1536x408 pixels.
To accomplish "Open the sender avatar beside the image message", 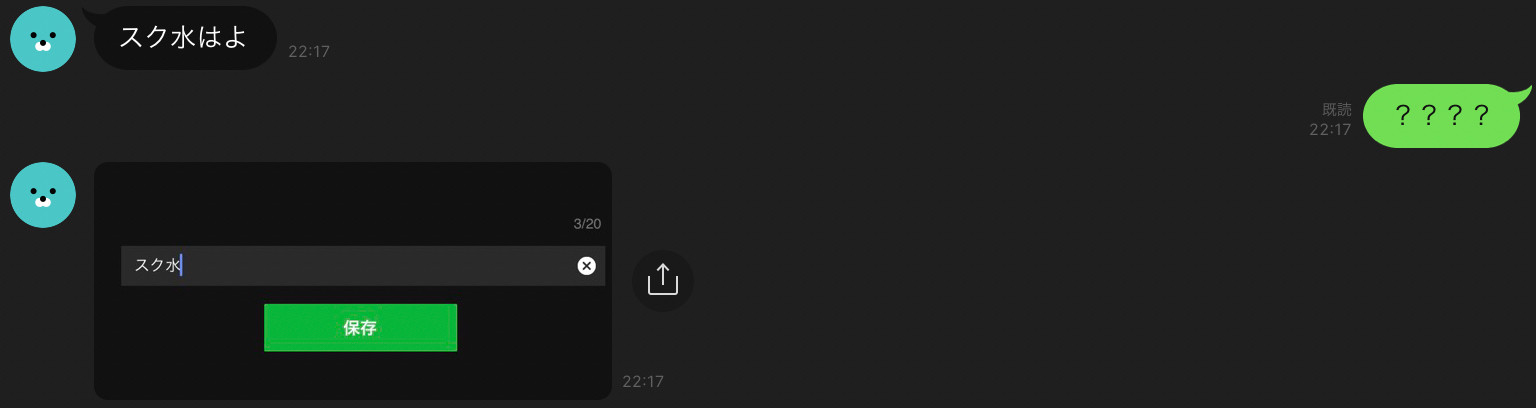I will (43, 195).
